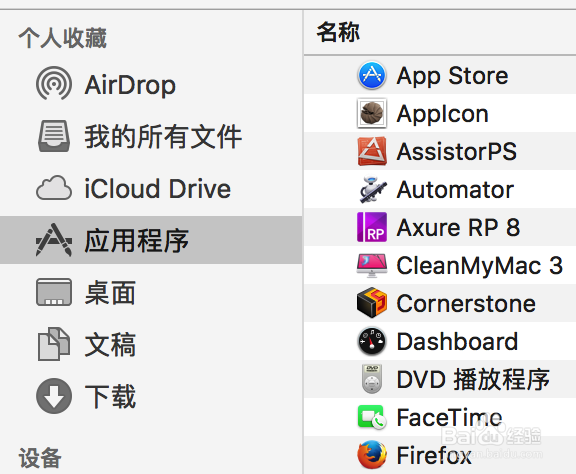576x474 pixels.
Task: Select the CleanMyMac 3 icon
Action: 372,265
